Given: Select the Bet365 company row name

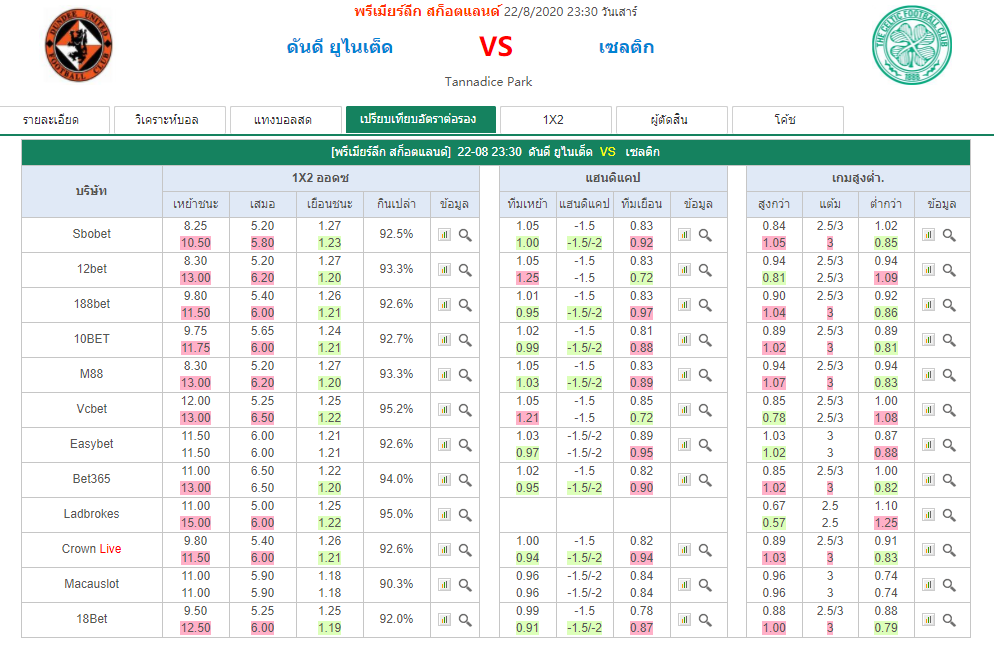Looking at the screenshot, I should pos(92,479).
